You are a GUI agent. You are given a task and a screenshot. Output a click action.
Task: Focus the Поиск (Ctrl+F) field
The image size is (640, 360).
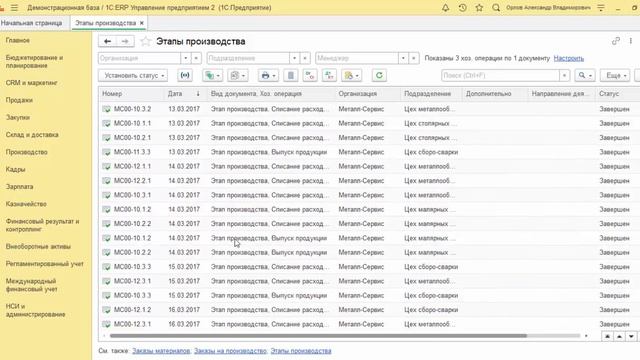pyautogui.click(x=500, y=76)
